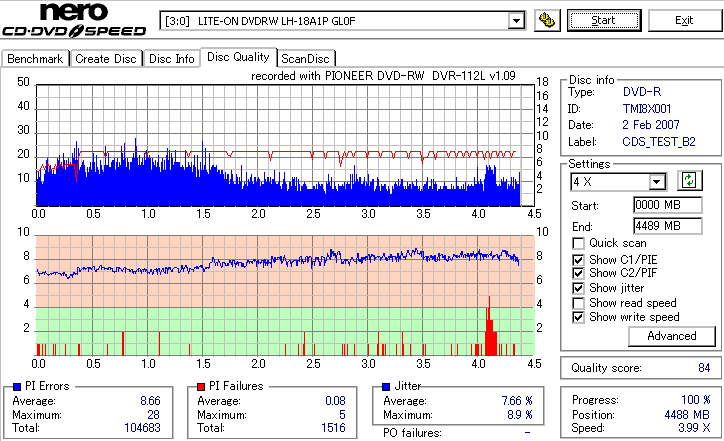This screenshot has width=724, height=441.
Task: Toggle the Show C1/PIE checkbox
Action: pos(578,260)
